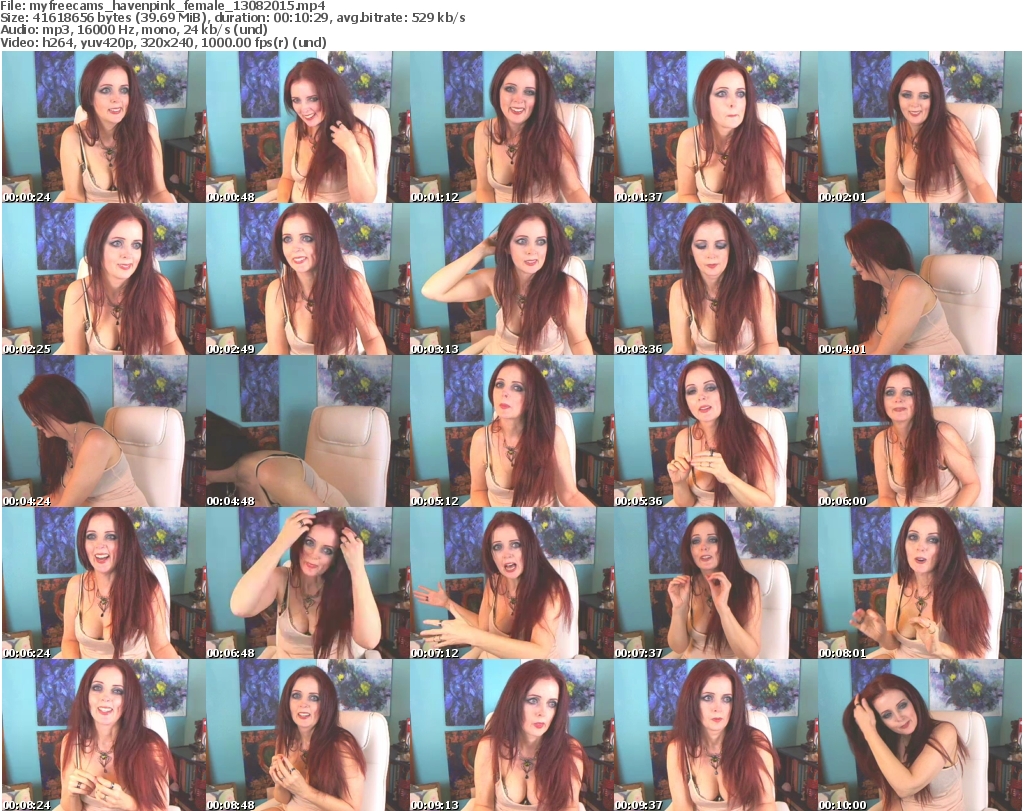1024x811 pixels.
Task: Open the frame at 00:03:36
Action: click(x=715, y=279)
